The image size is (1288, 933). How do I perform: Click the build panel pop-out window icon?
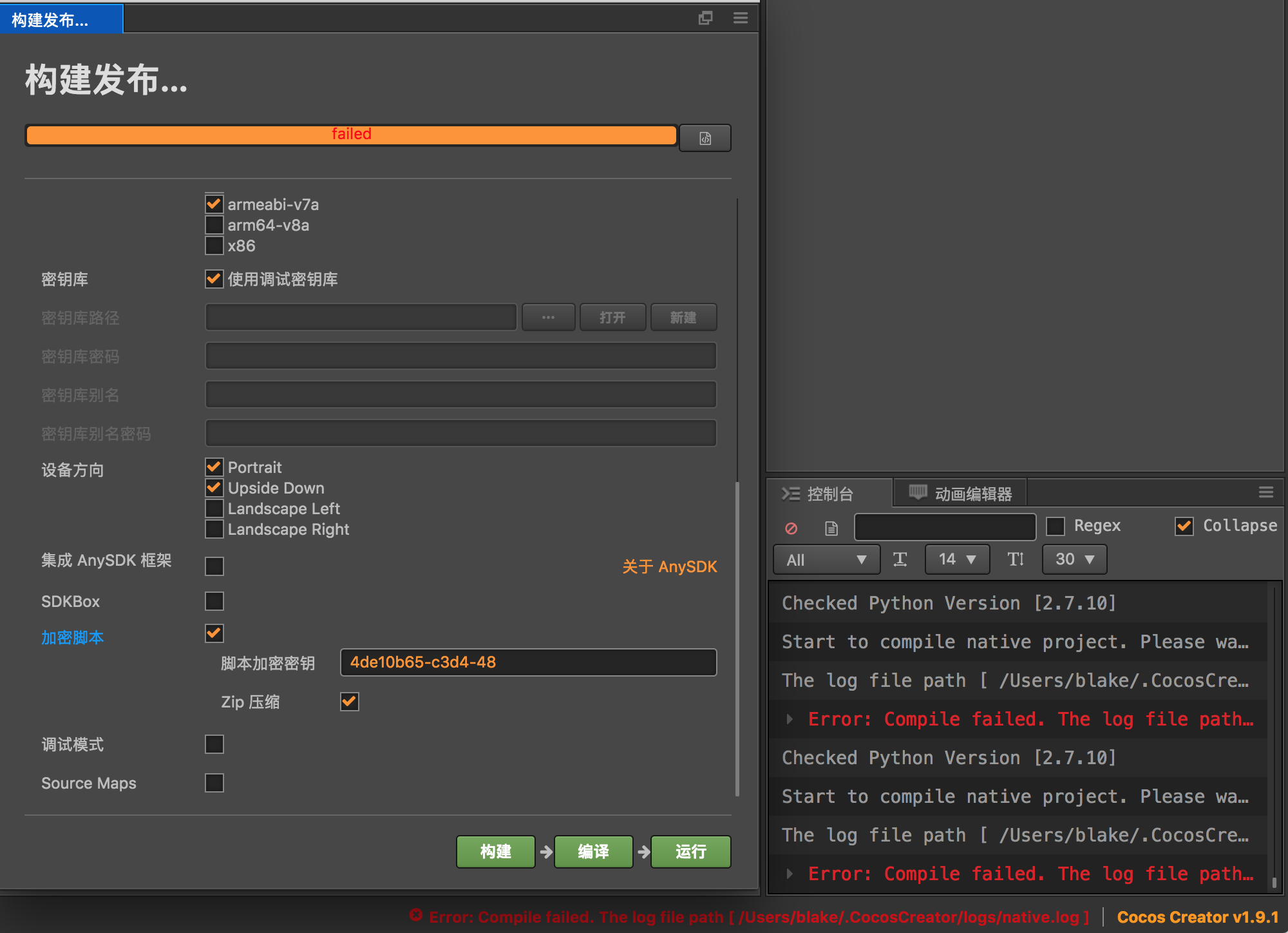point(705,18)
